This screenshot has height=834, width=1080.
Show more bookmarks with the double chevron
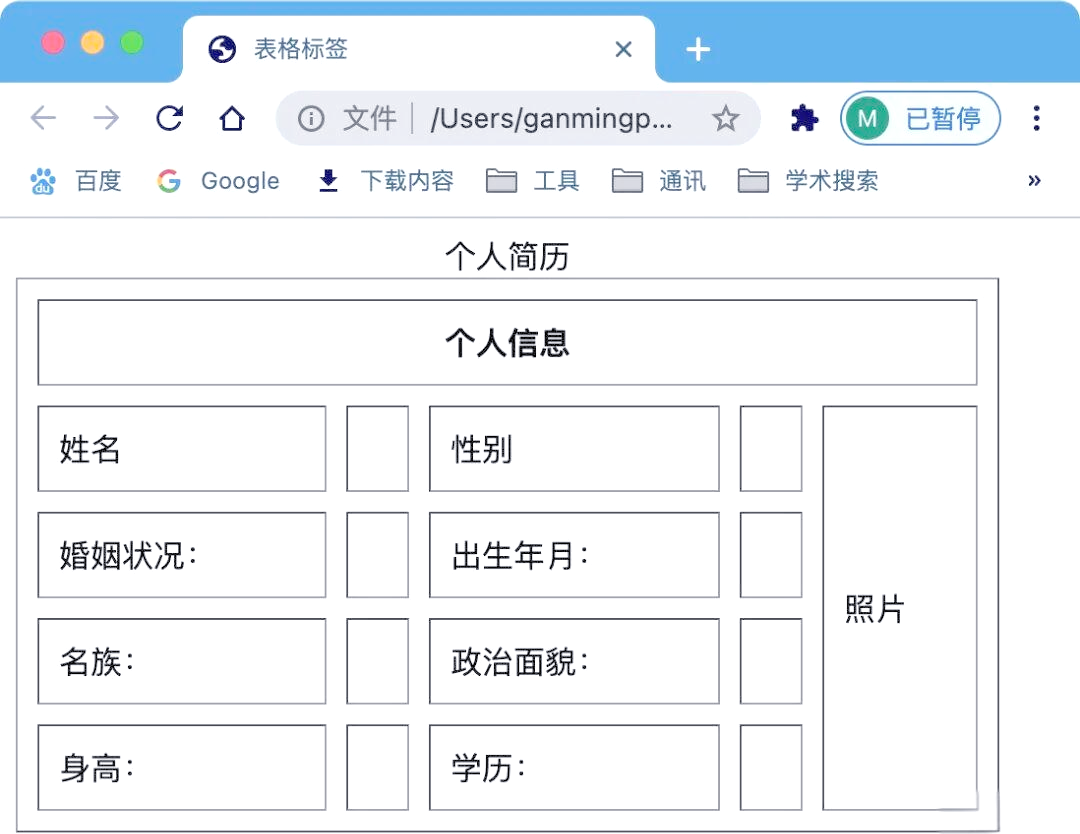click(1034, 180)
